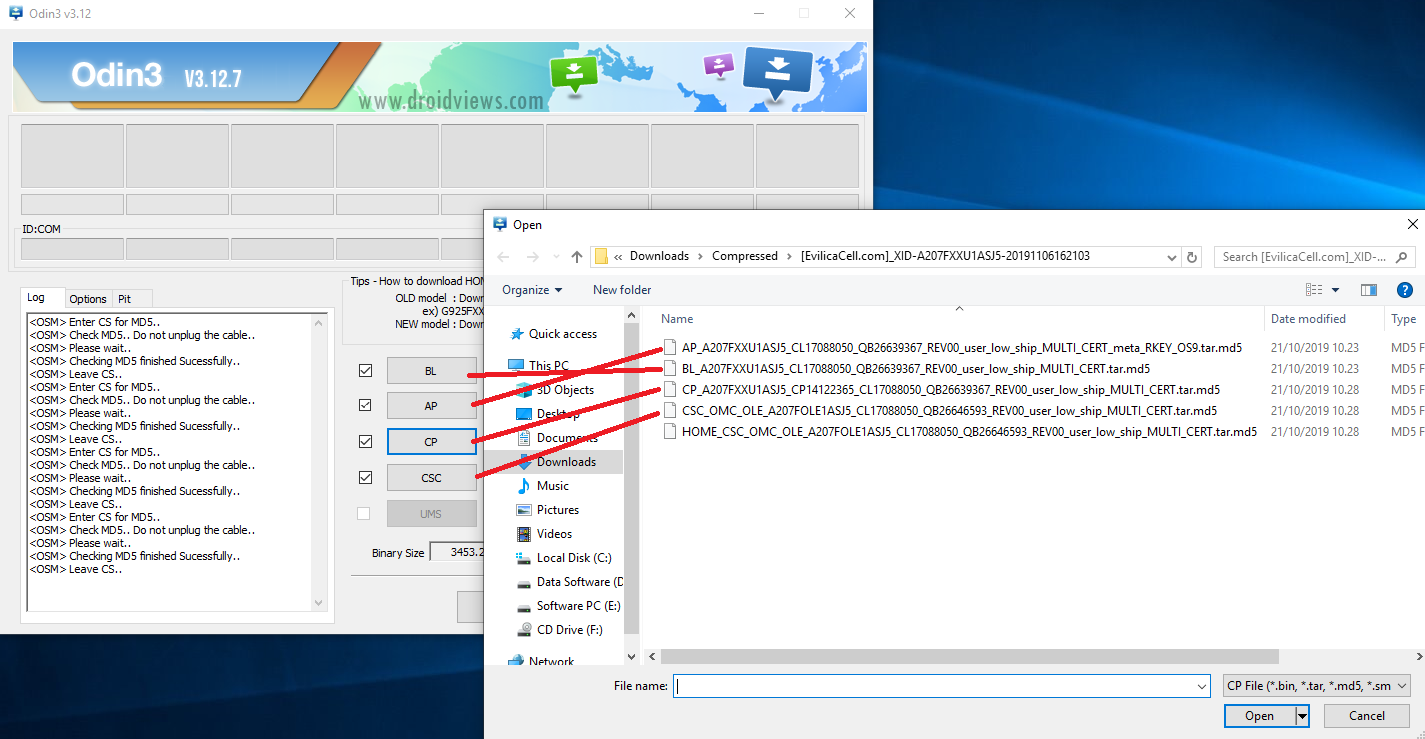This screenshot has height=739, width=1425.
Task: Uncheck the AP checkbox in Odin
Action: [x=365, y=406]
